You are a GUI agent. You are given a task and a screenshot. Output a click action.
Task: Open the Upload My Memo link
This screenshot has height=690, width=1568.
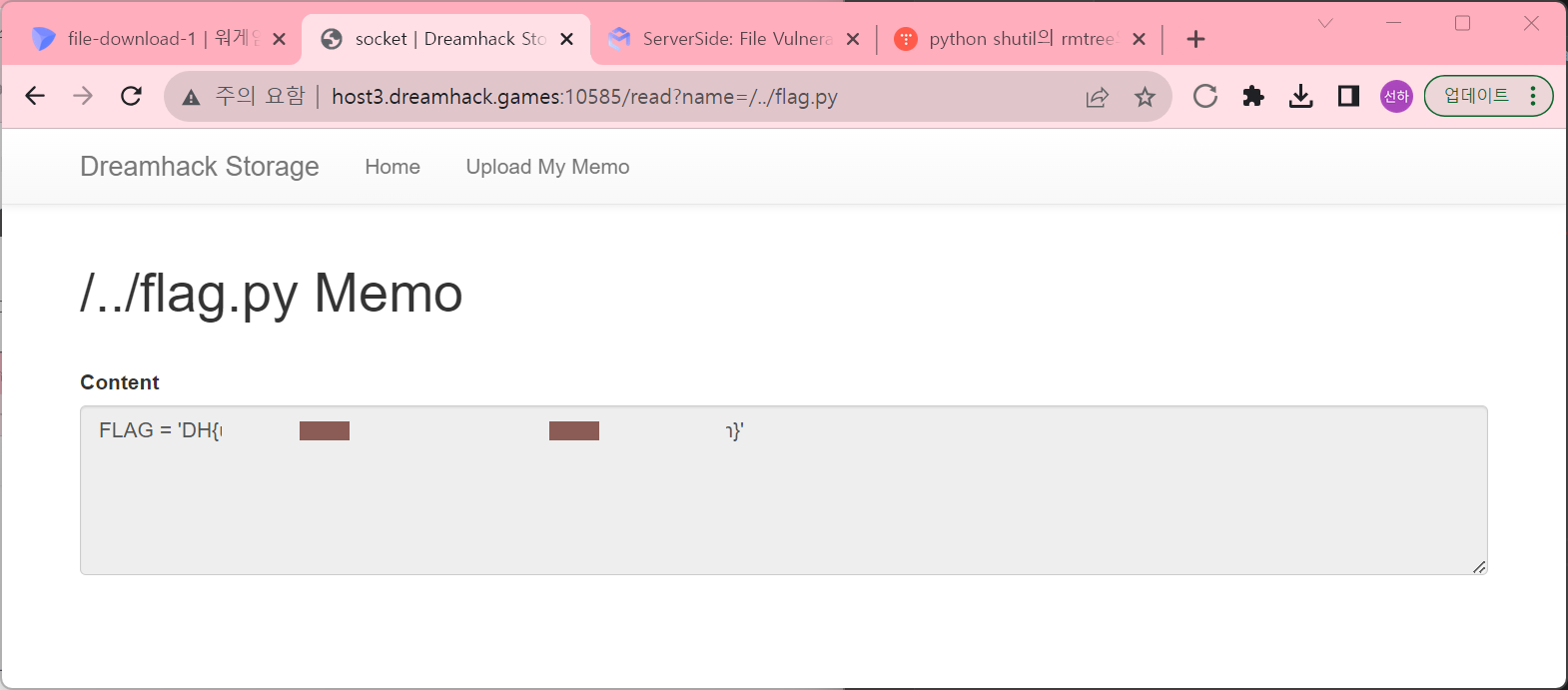(547, 167)
